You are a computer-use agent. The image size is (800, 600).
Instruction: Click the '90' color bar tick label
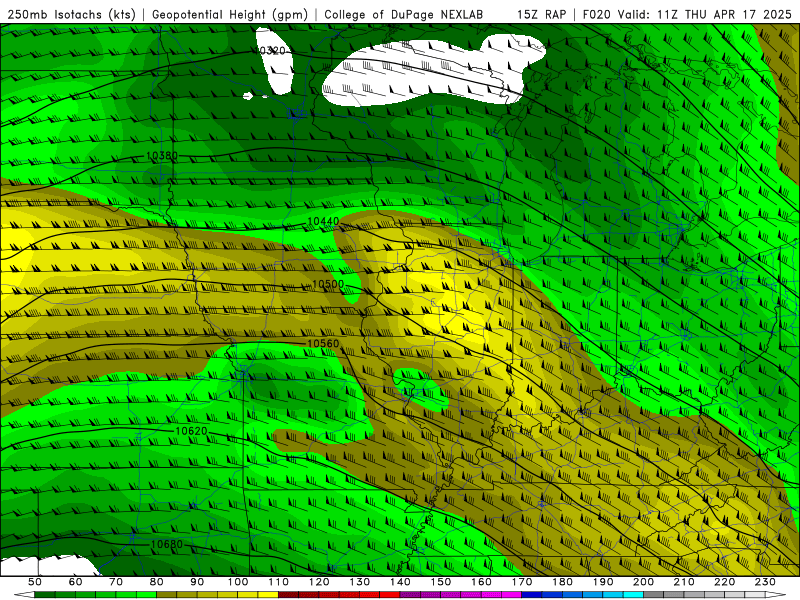197,582
